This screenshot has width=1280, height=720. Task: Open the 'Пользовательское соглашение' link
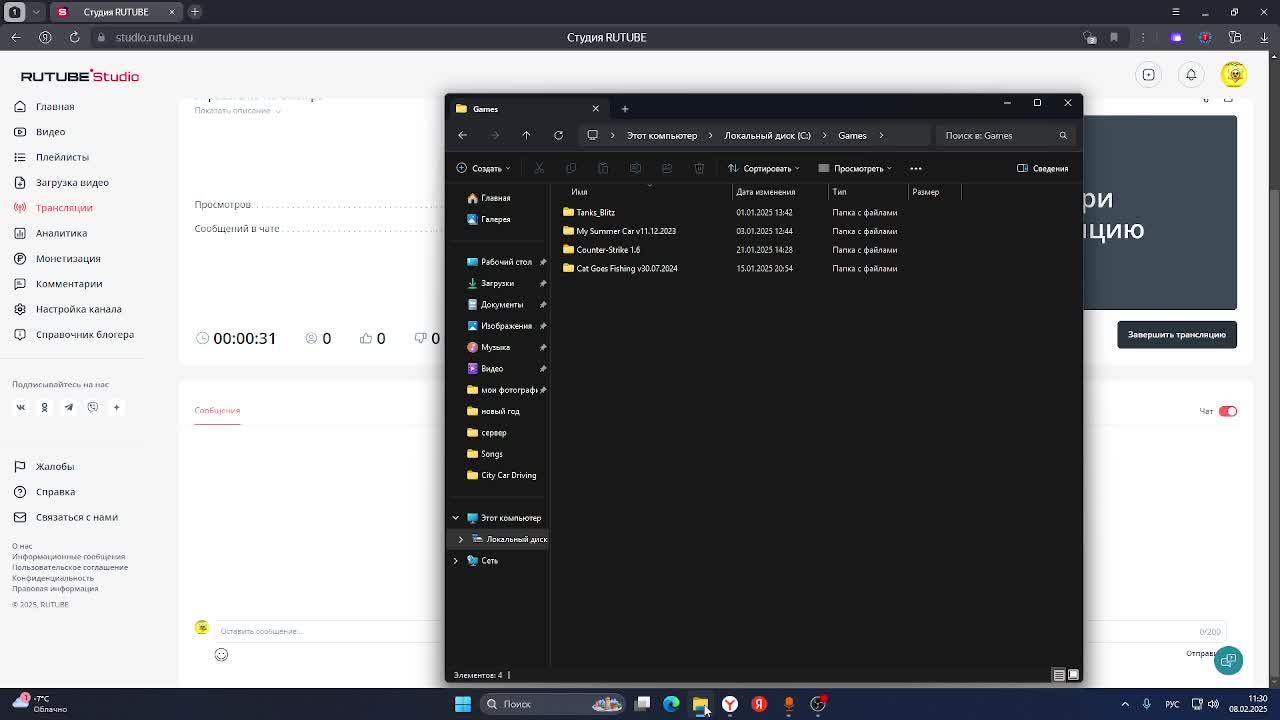tap(70, 567)
